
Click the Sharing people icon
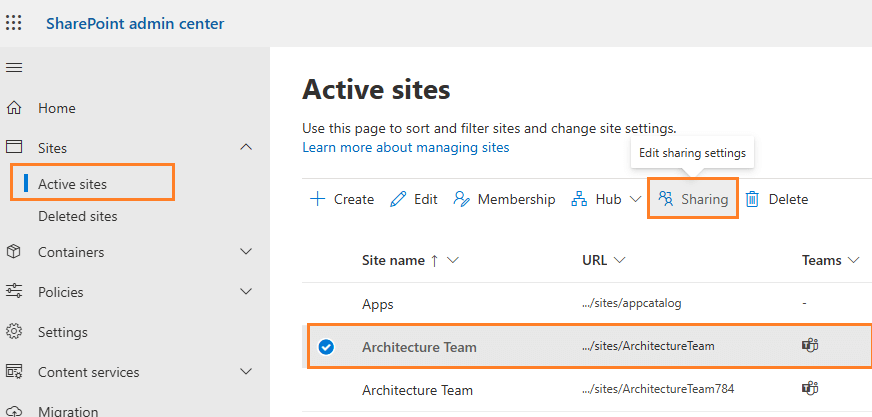point(666,198)
